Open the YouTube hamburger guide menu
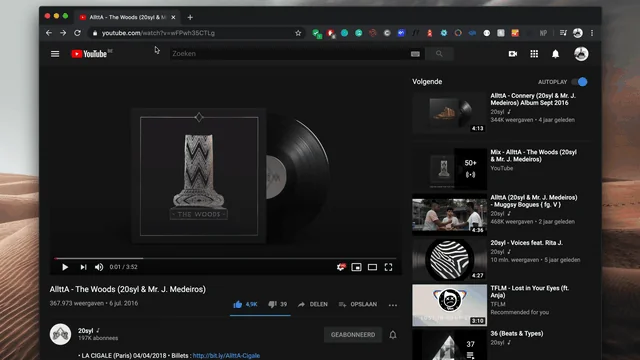 (x=55, y=54)
